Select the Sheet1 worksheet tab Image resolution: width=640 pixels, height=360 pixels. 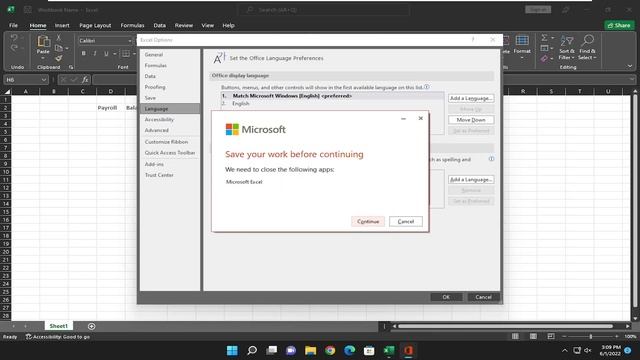coord(58,326)
